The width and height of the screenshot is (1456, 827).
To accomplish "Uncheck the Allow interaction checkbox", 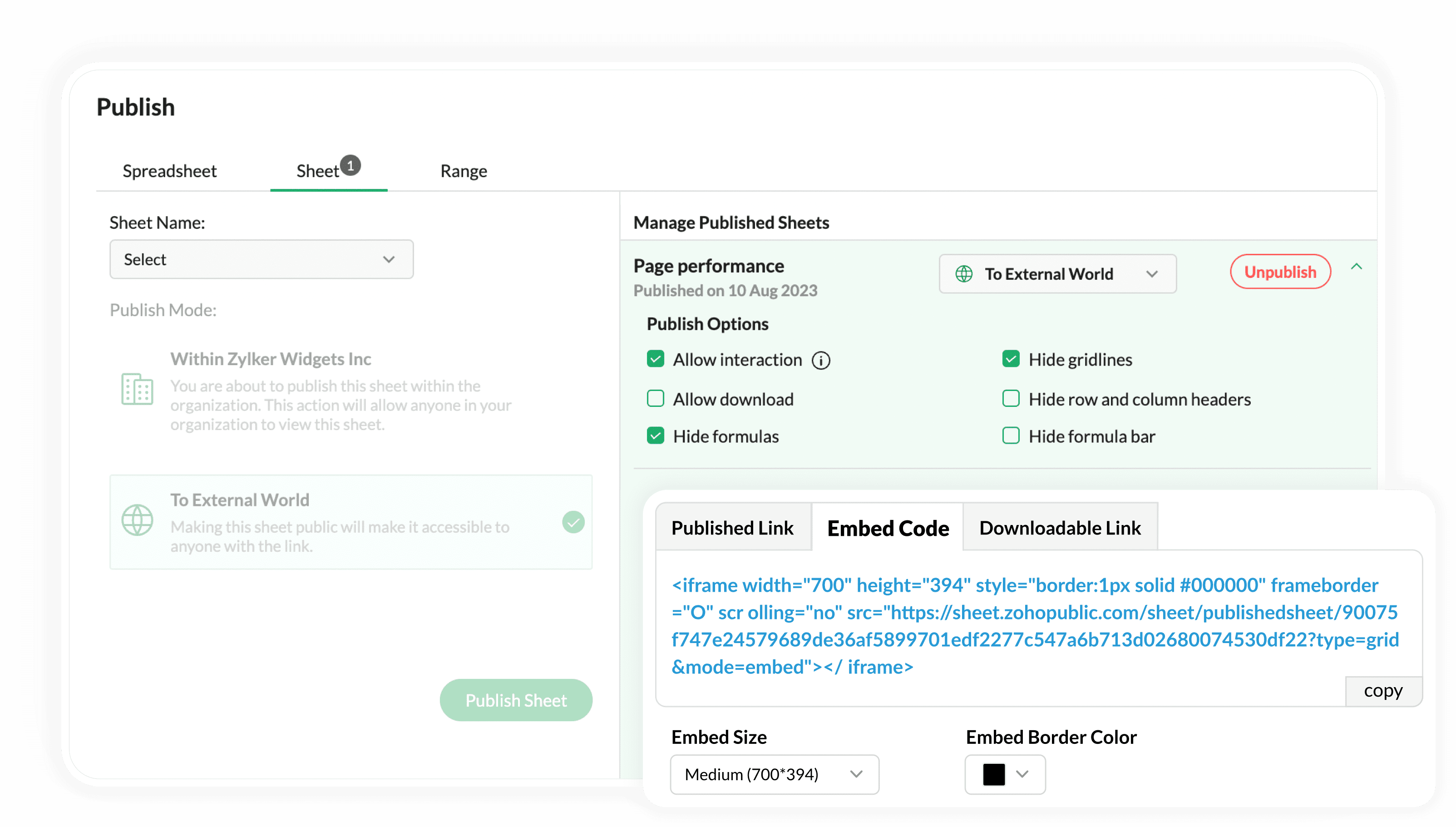I will (656, 360).
